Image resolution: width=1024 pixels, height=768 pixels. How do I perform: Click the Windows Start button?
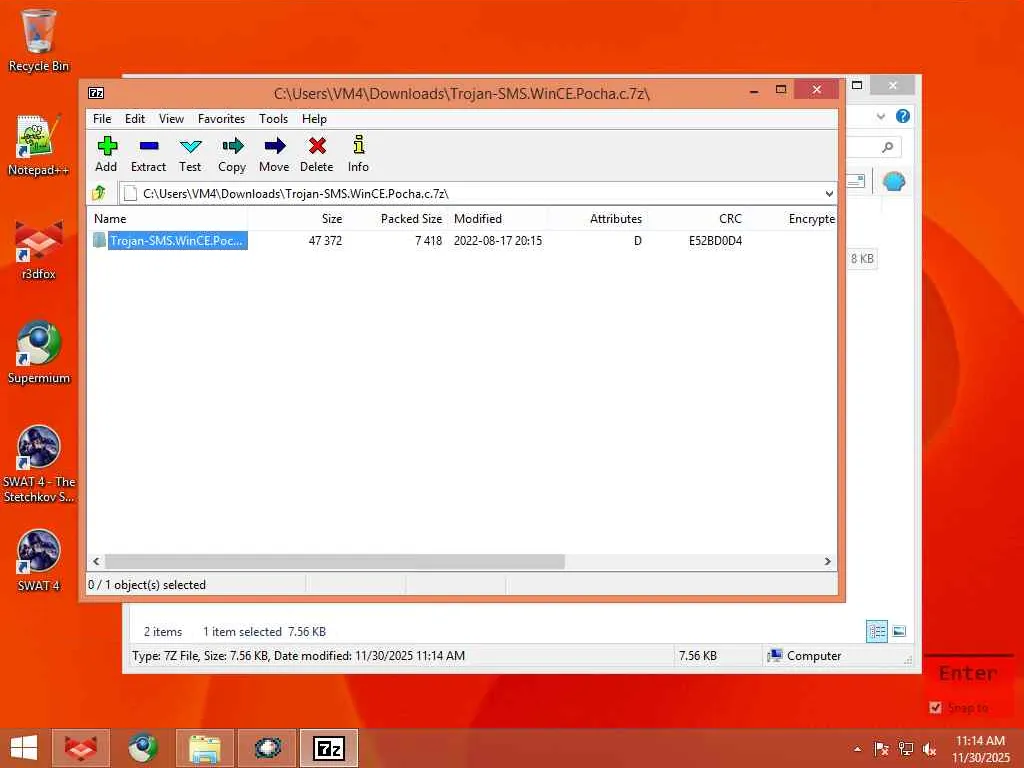(24, 748)
